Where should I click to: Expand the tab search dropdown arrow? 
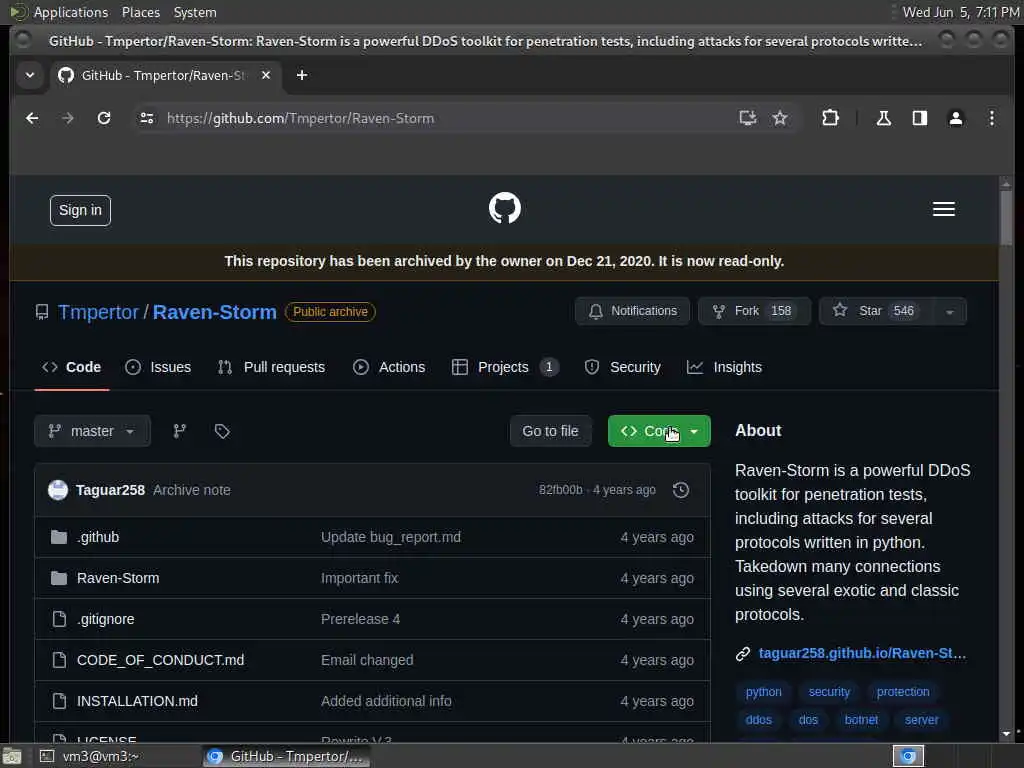point(30,75)
